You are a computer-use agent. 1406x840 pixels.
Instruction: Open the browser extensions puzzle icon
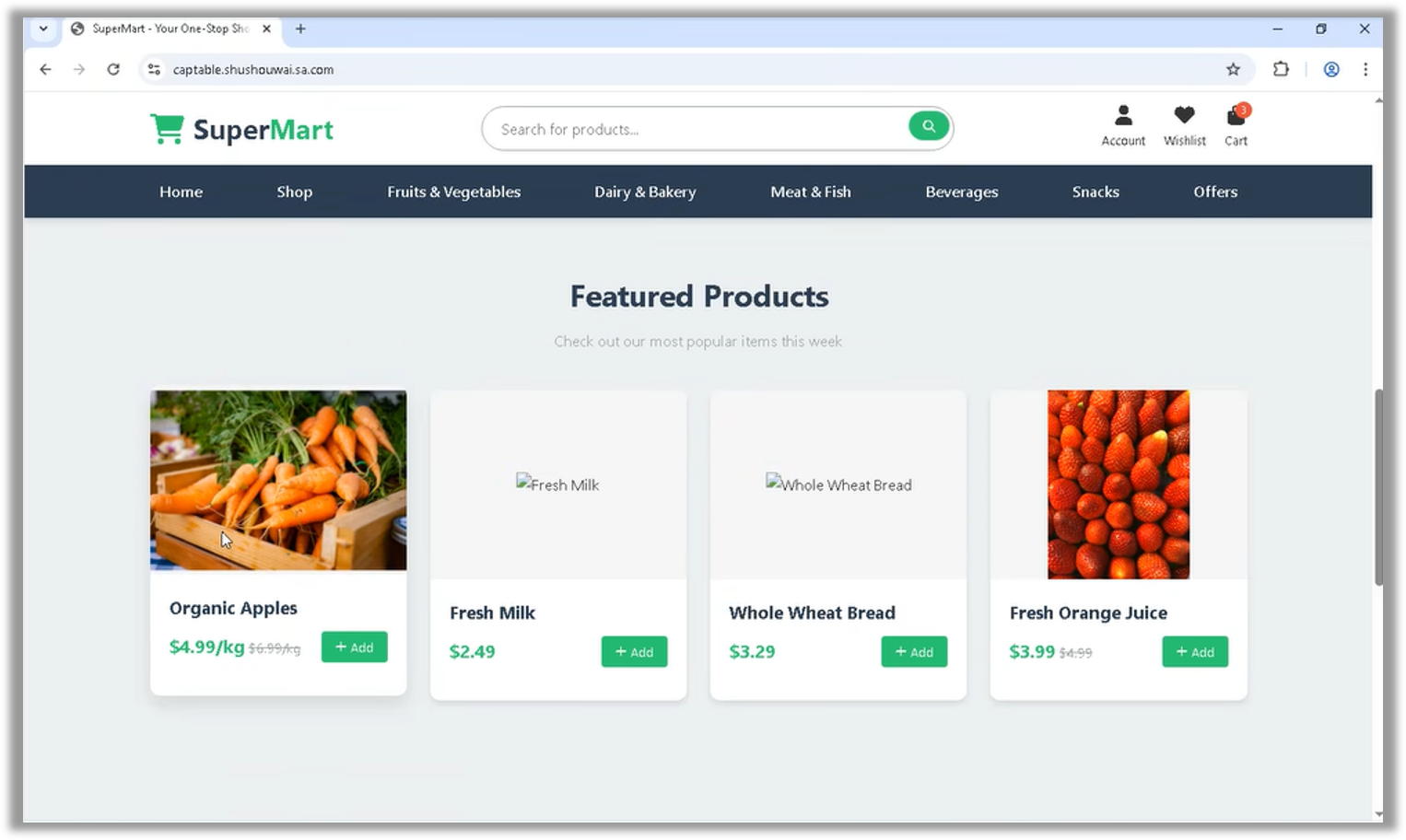pos(1281,69)
